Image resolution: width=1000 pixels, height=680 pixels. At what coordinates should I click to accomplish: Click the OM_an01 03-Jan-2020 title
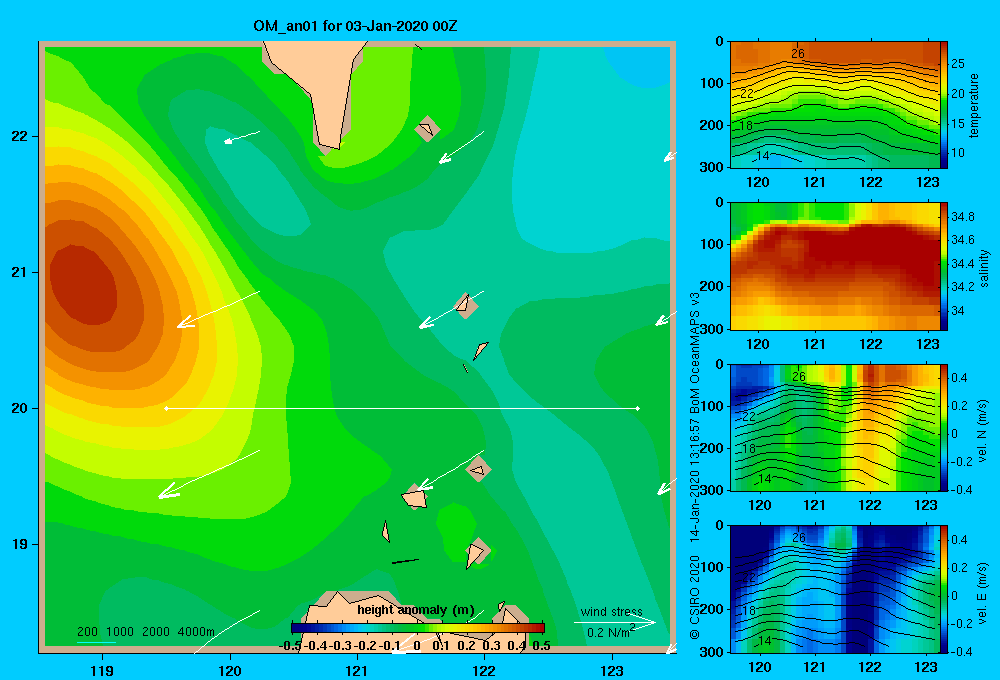pos(355,26)
